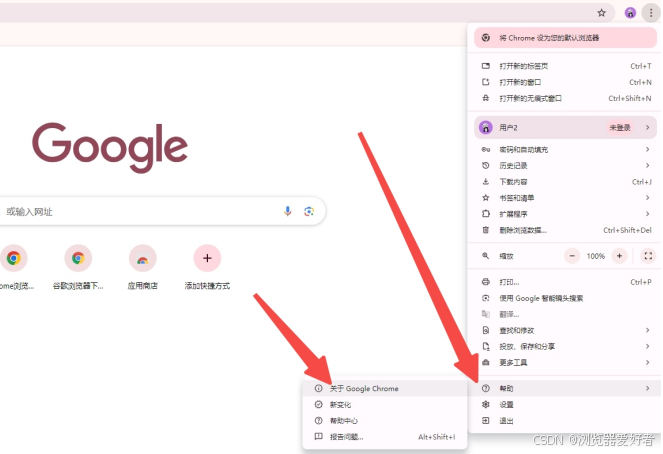Search by image with the Lens camera icon
Screen dimensions: 663x454
309,211
